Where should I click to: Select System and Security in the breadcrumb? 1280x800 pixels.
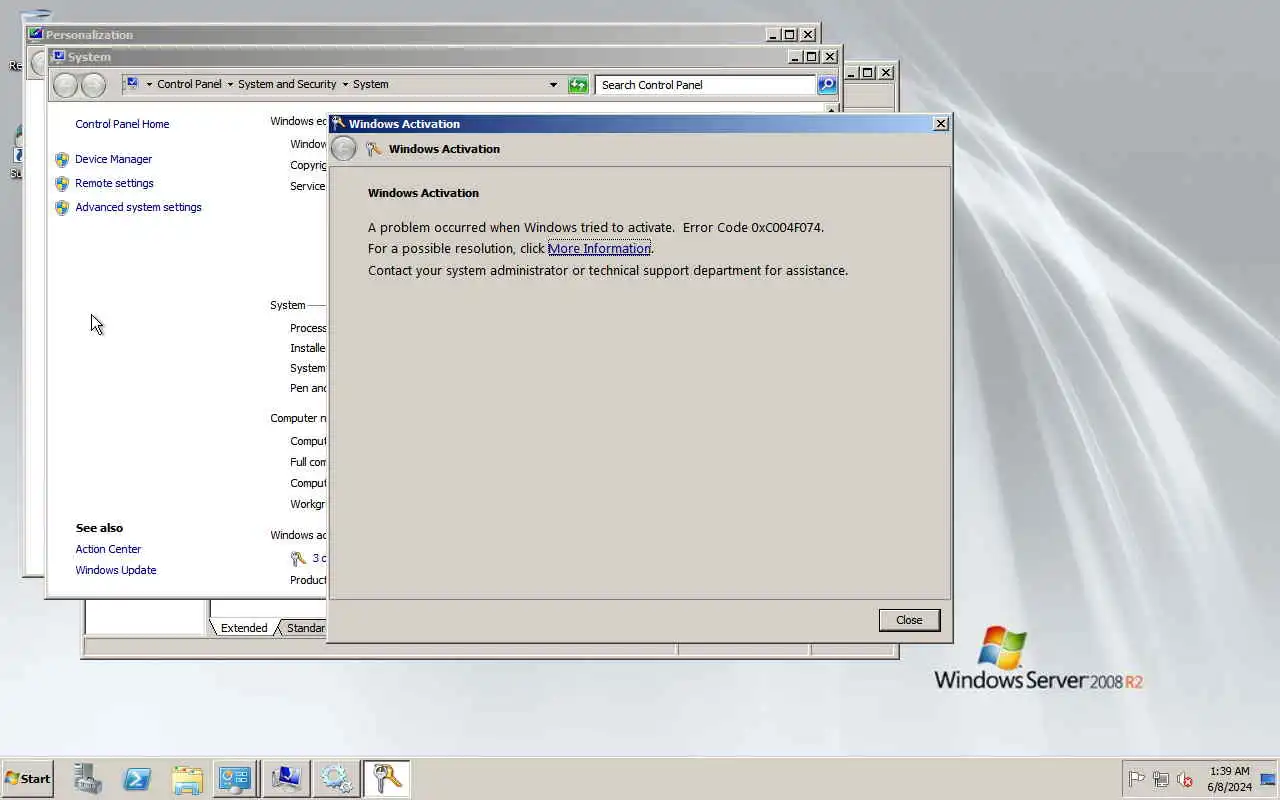coord(287,85)
